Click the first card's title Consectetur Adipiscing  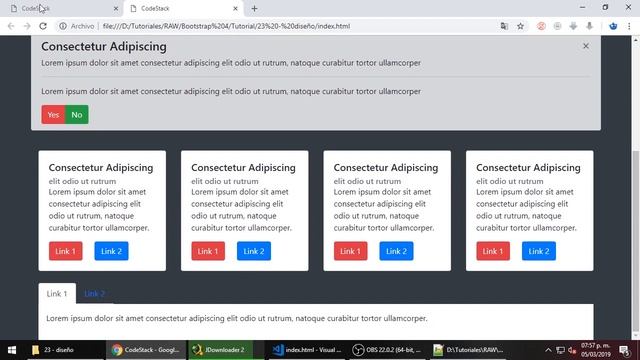pos(101,168)
